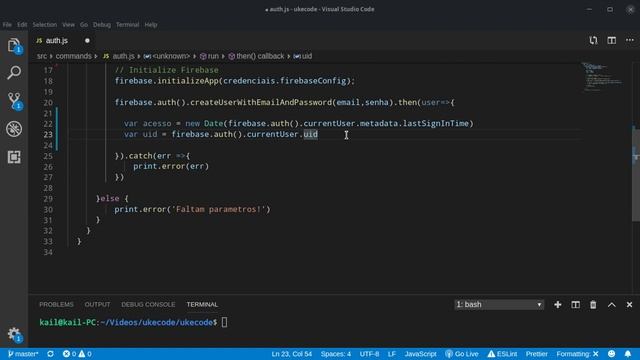Change the Spaces: 4 indentation setting
This screenshot has width=640, height=360.
(336, 354)
